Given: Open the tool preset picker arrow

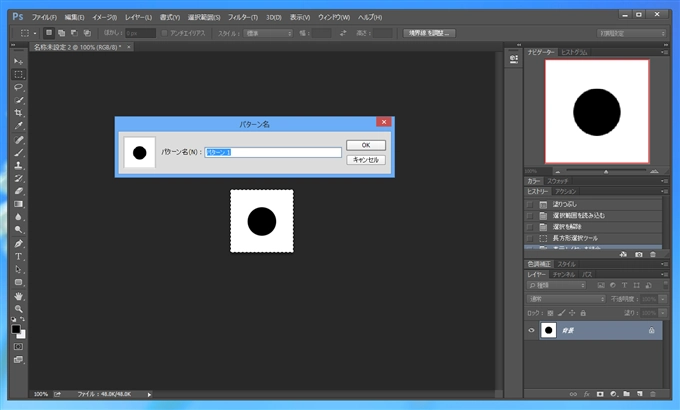Looking at the screenshot, I should pos(35,33).
